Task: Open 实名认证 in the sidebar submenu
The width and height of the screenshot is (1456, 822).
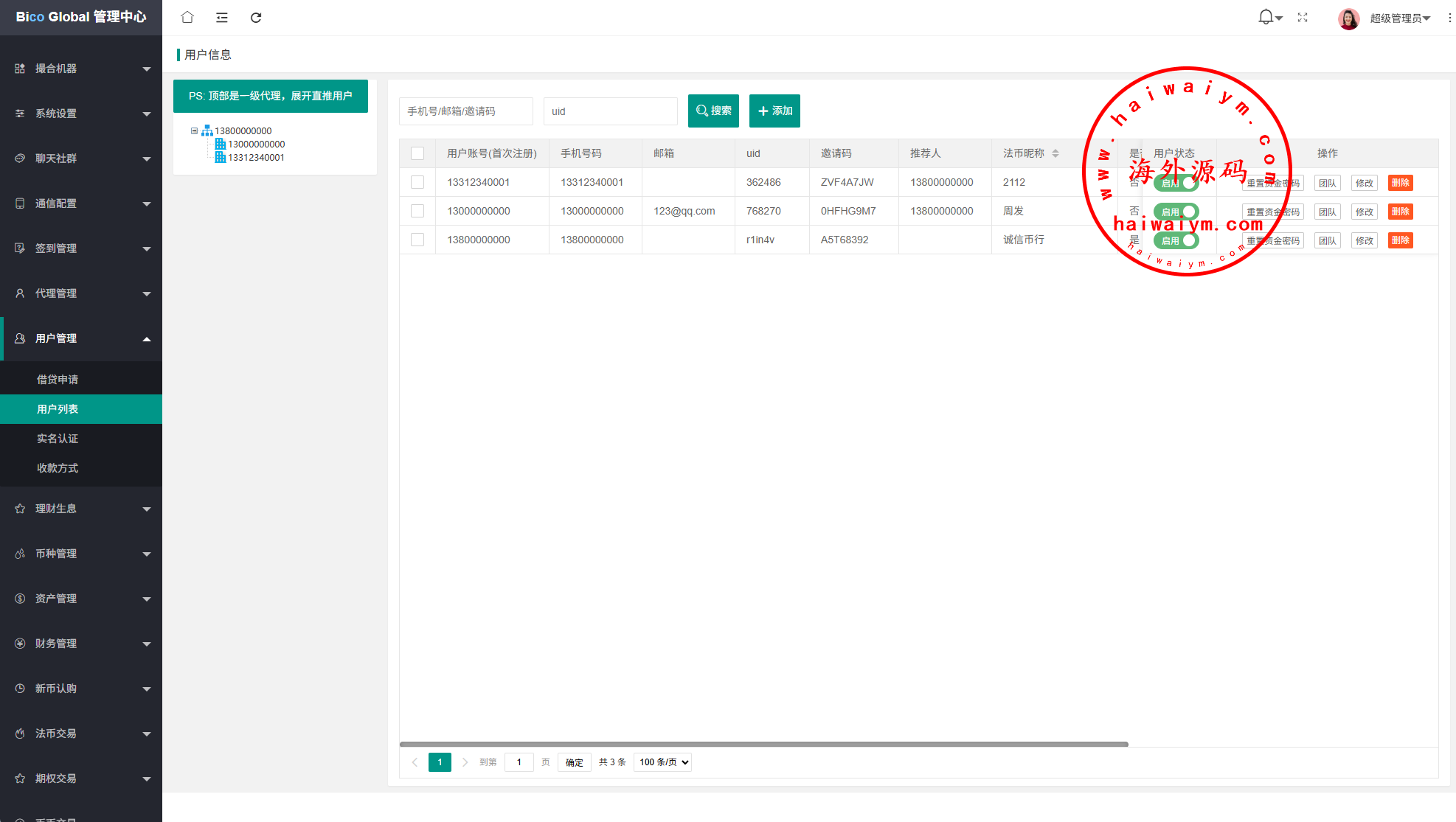Action: pos(58,439)
